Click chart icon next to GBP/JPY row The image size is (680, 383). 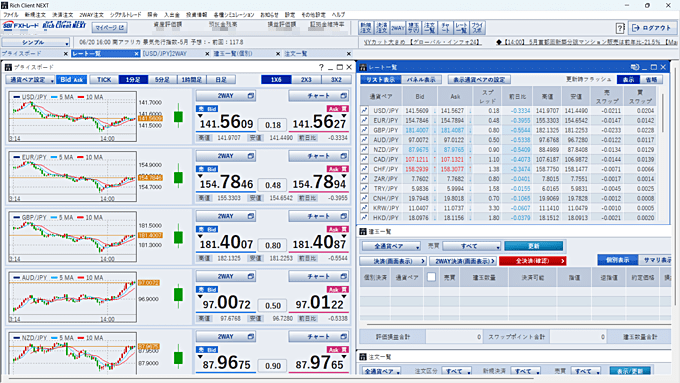364,130
